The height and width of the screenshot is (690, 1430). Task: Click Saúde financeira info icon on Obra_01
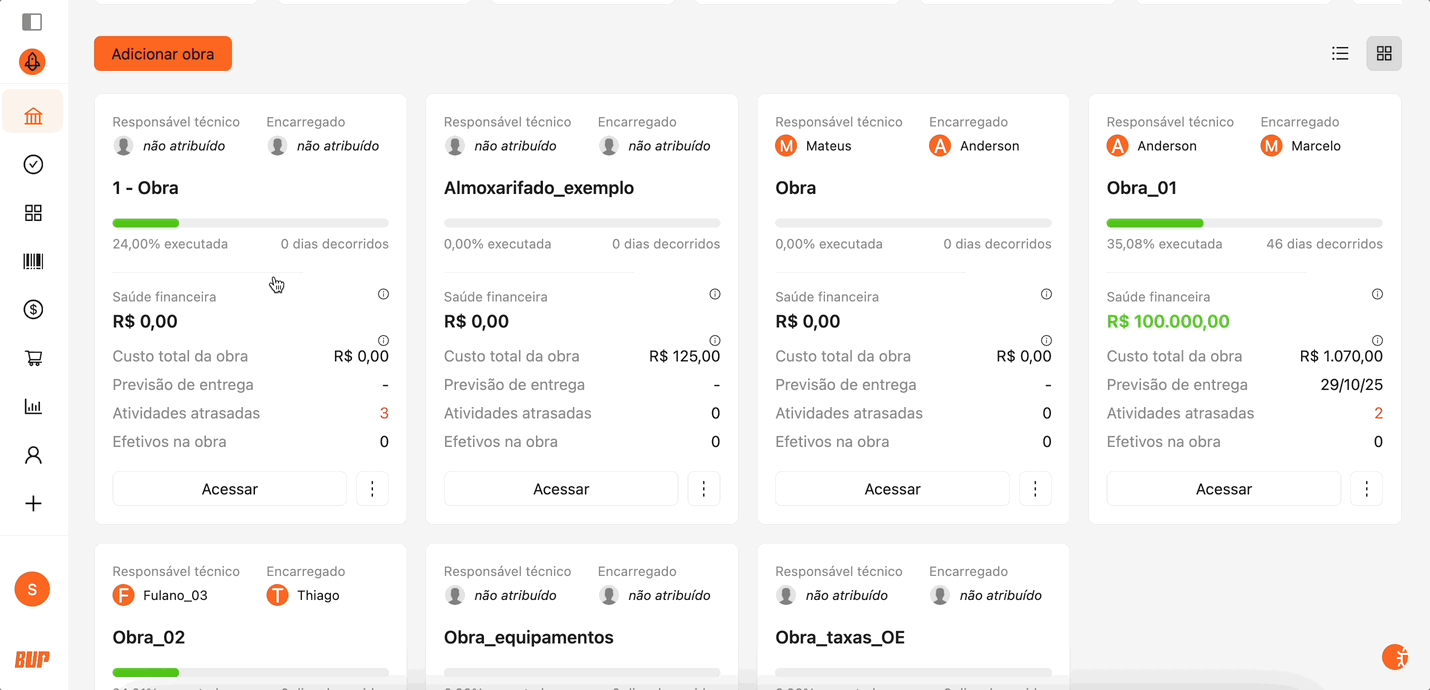1377,294
